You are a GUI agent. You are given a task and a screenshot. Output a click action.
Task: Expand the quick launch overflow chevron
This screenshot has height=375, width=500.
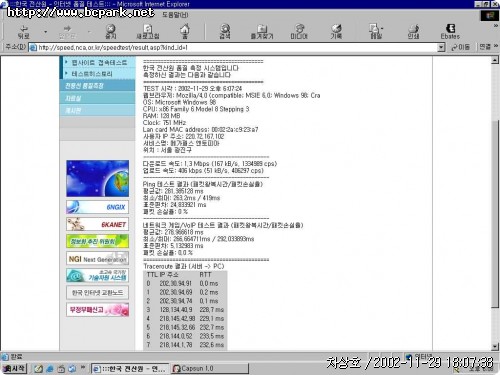click(x=83, y=367)
